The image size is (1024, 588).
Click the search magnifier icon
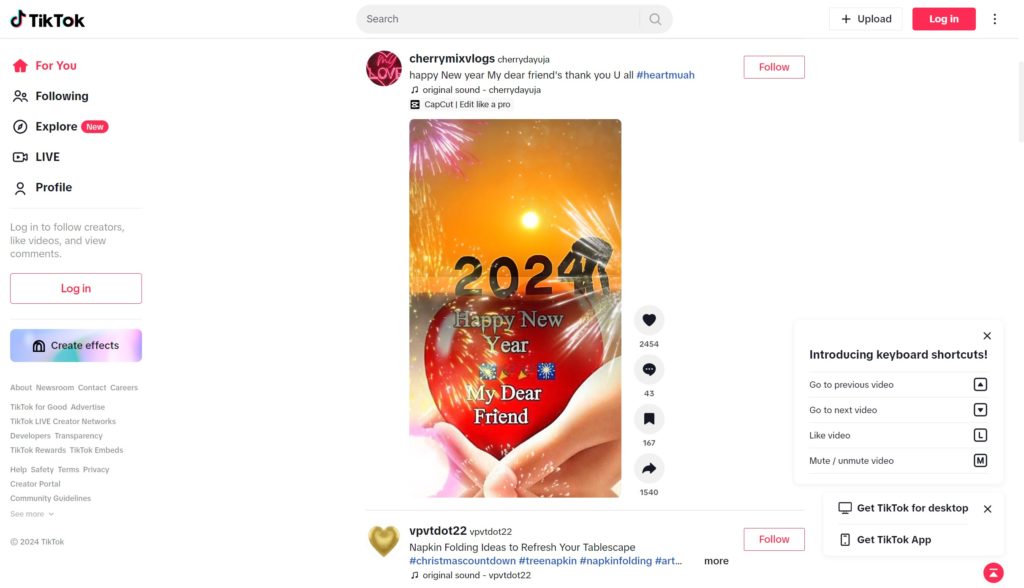coord(655,19)
